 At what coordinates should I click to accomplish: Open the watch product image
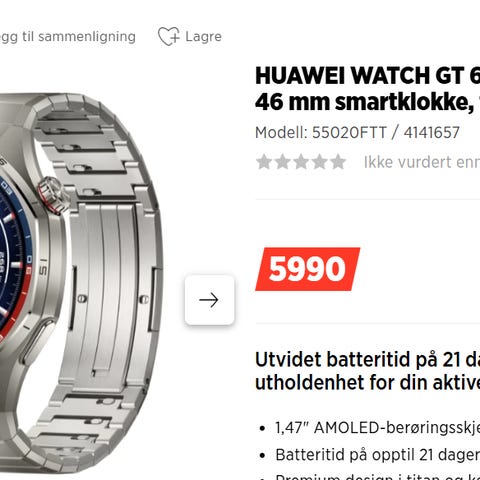(82, 283)
